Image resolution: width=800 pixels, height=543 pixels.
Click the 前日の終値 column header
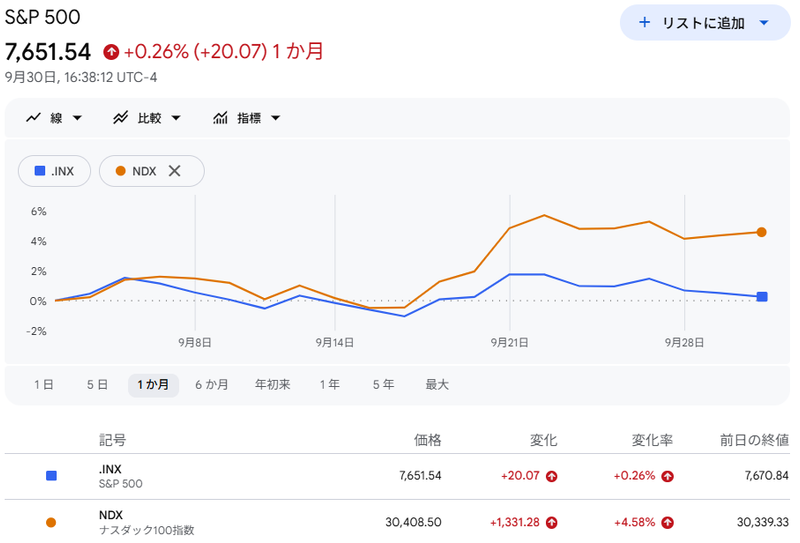[754, 440]
